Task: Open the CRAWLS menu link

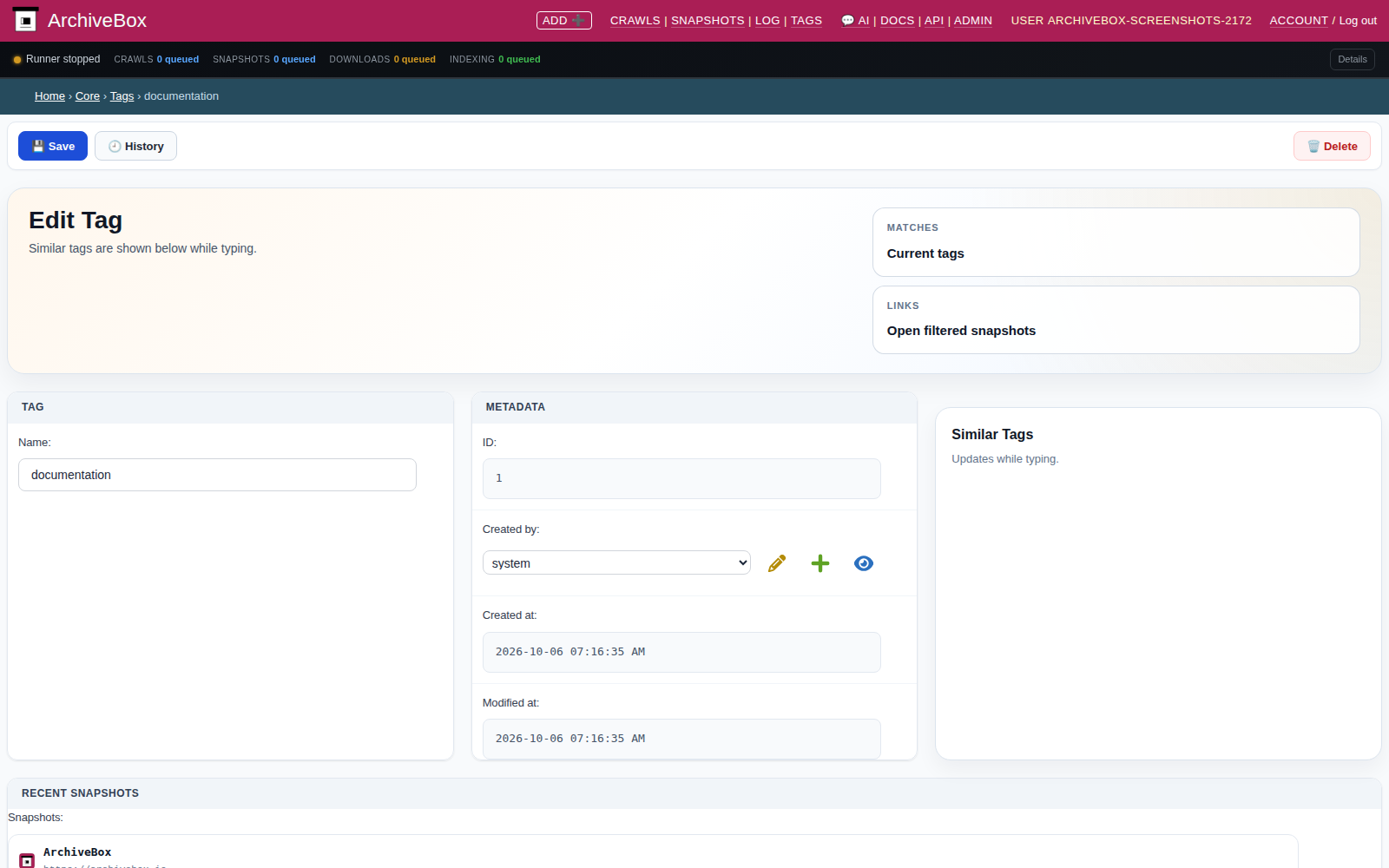Action: 635,20
